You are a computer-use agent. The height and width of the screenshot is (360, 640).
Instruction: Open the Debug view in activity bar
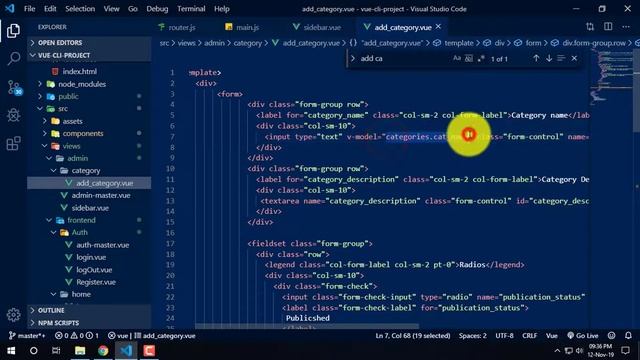[x=13, y=116]
